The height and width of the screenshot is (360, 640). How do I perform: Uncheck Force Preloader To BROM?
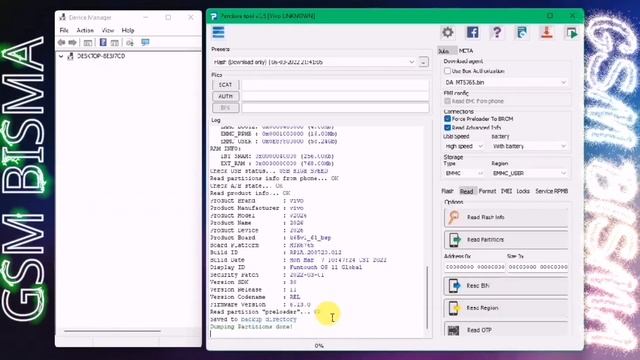click(x=447, y=119)
